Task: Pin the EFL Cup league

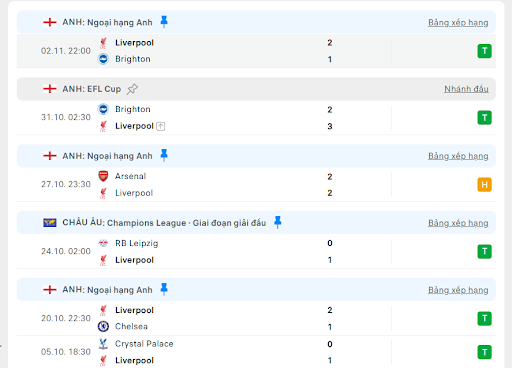Action: pyautogui.click(x=132, y=89)
